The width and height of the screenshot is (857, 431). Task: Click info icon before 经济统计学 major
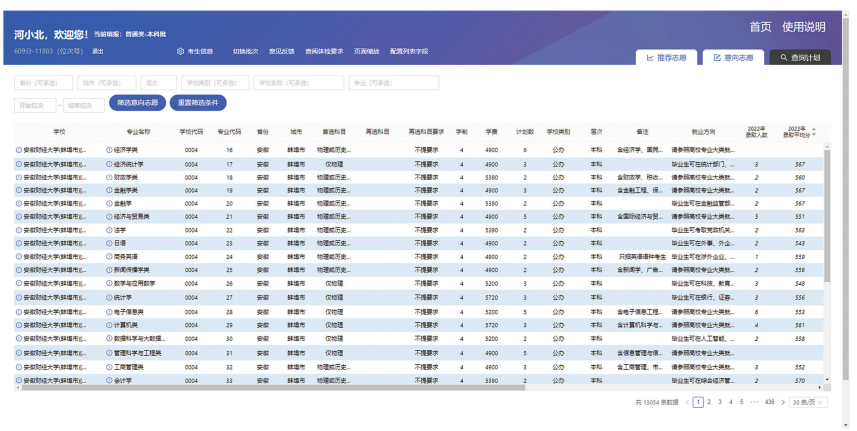coord(109,164)
